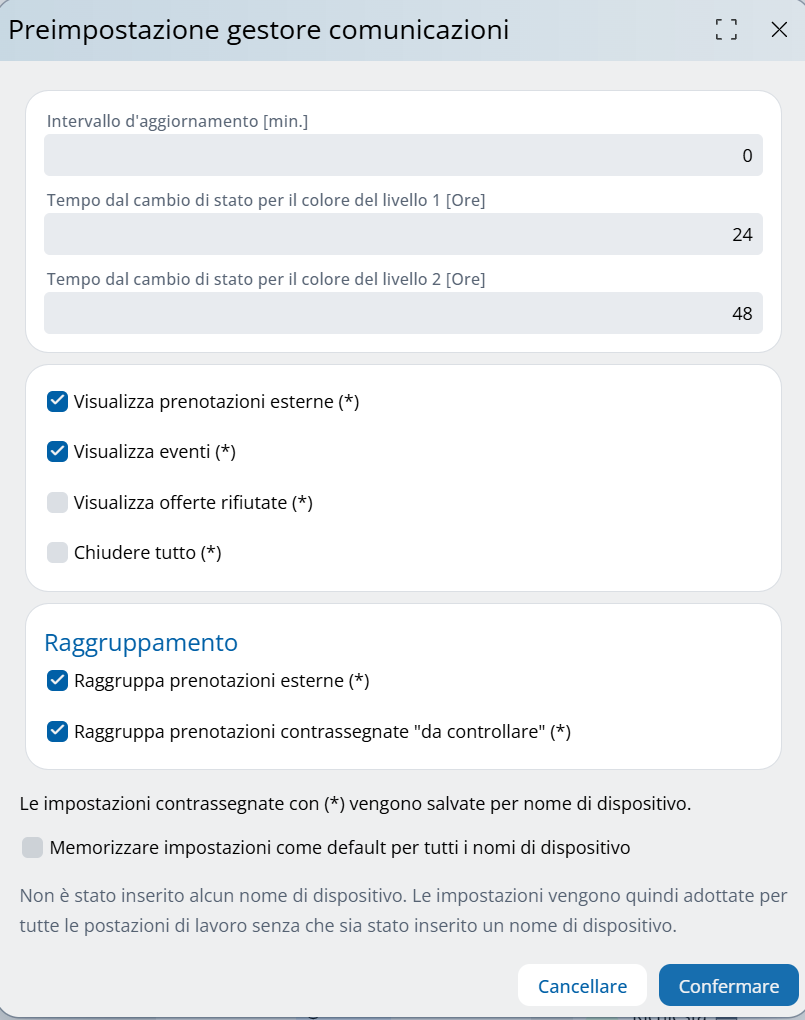The image size is (805, 1020).
Task: Tick the Chiudere tutto checkbox
Action: pyautogui.click(x=58, y=552)
